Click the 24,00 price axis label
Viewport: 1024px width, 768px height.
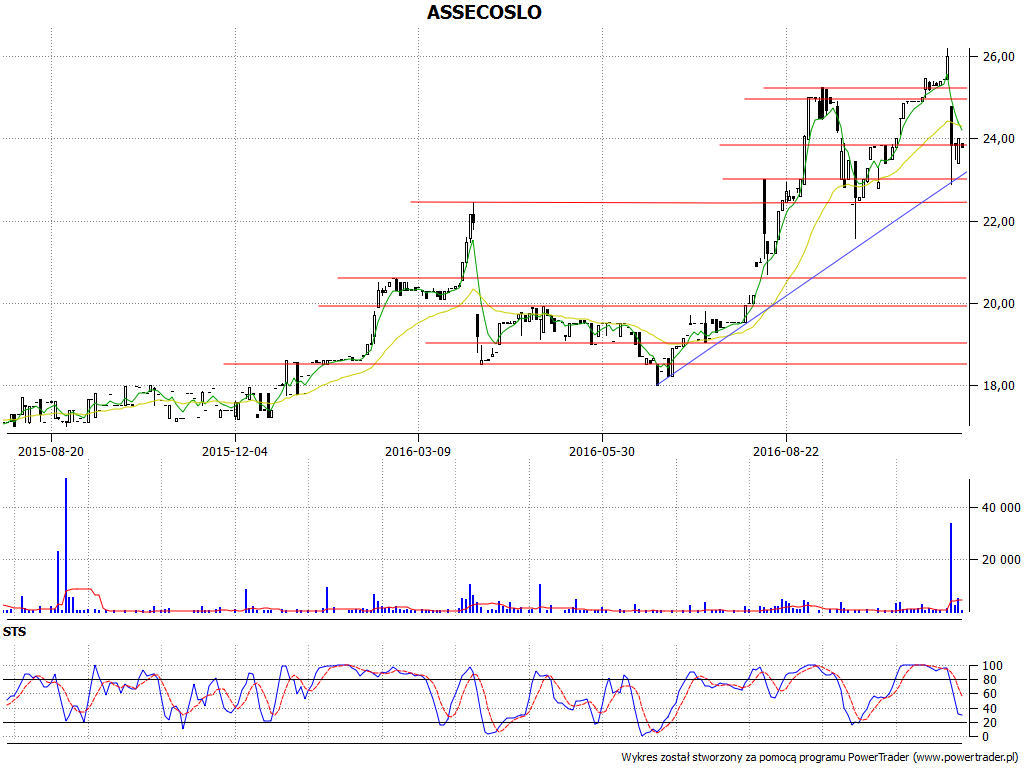coord(999,138)
